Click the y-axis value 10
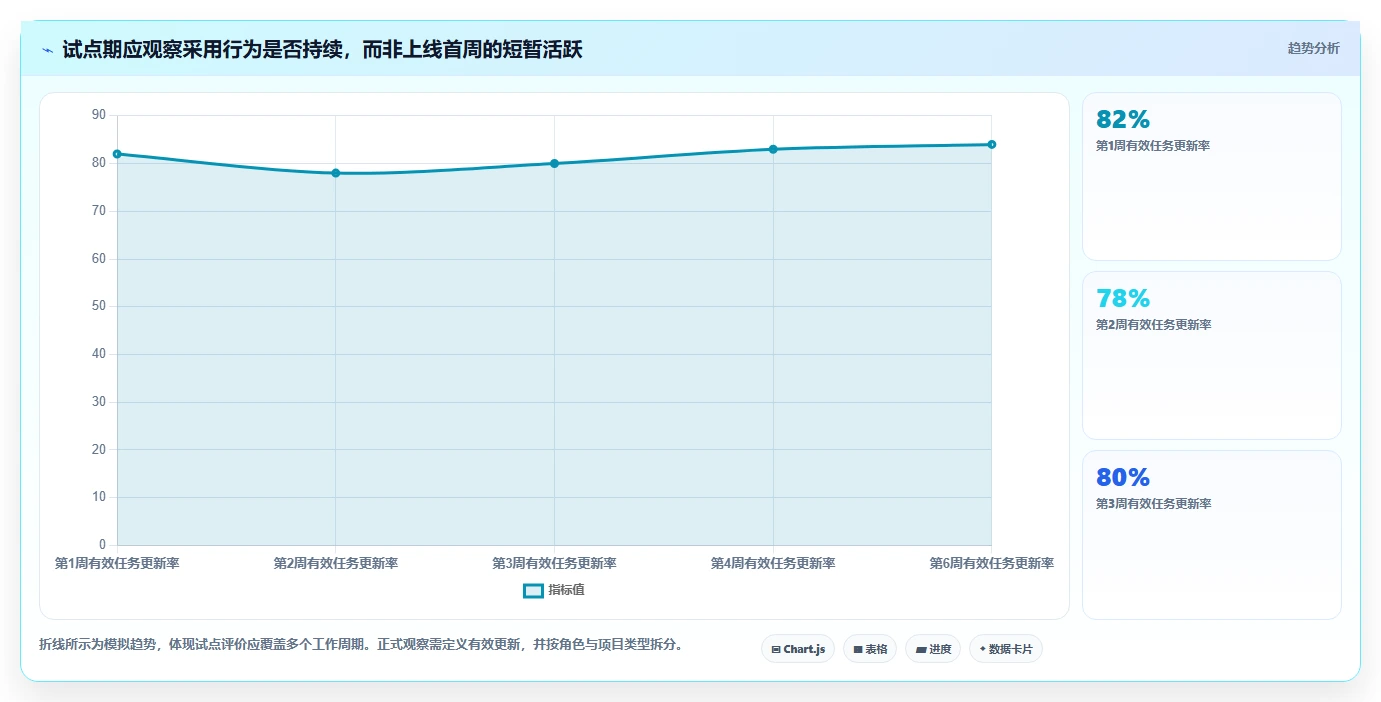Screen dimensions: 1381x702 (98, 497)
